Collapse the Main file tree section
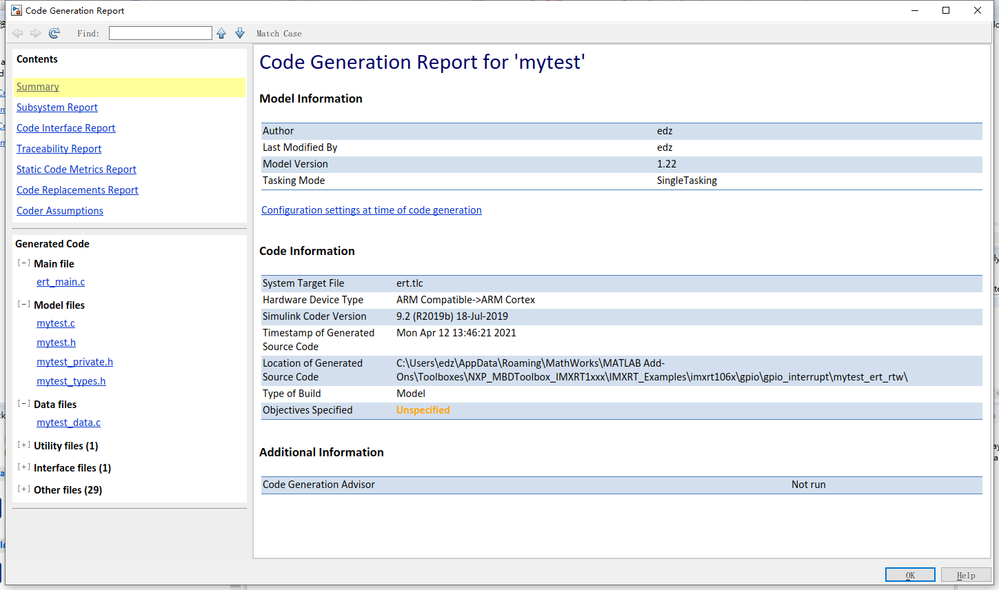Screen dimensions: 999x590 23,263
